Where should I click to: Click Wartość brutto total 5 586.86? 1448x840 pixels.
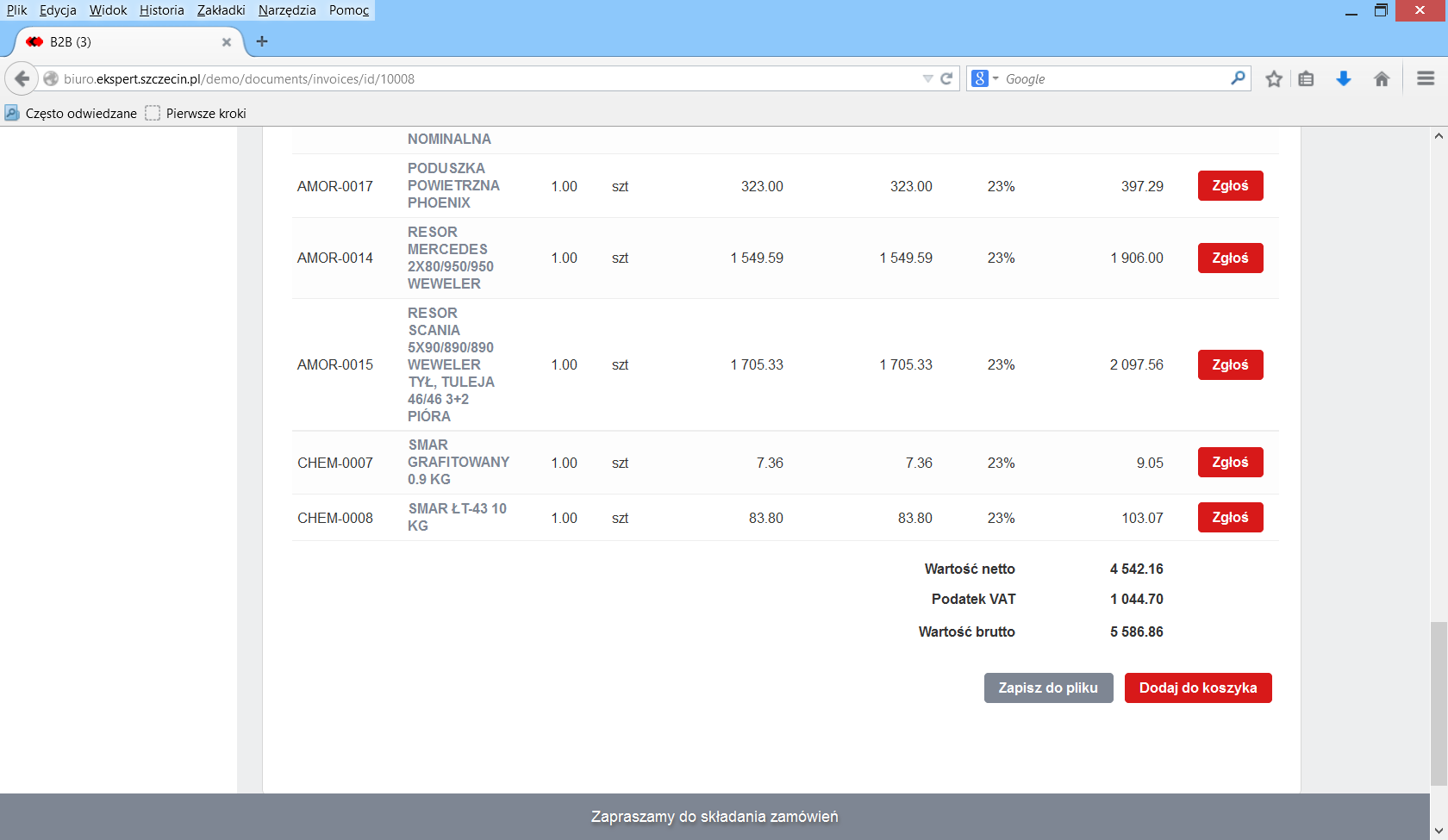click(1137, 632)
